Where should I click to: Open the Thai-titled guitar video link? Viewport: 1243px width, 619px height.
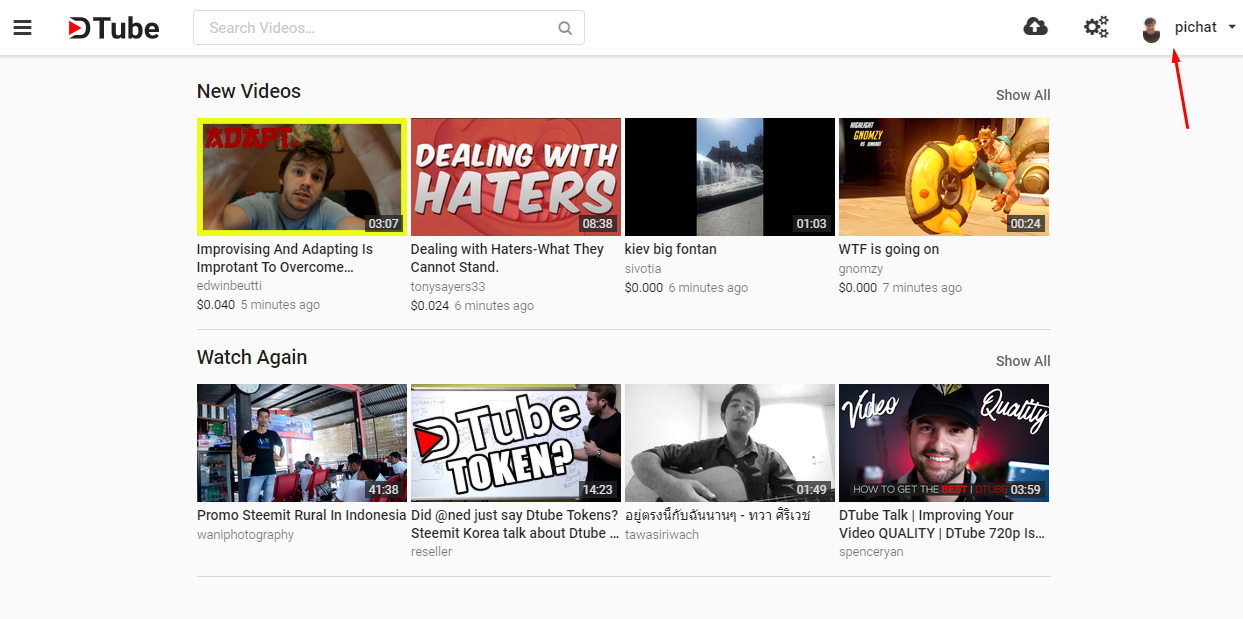point(717,515)
